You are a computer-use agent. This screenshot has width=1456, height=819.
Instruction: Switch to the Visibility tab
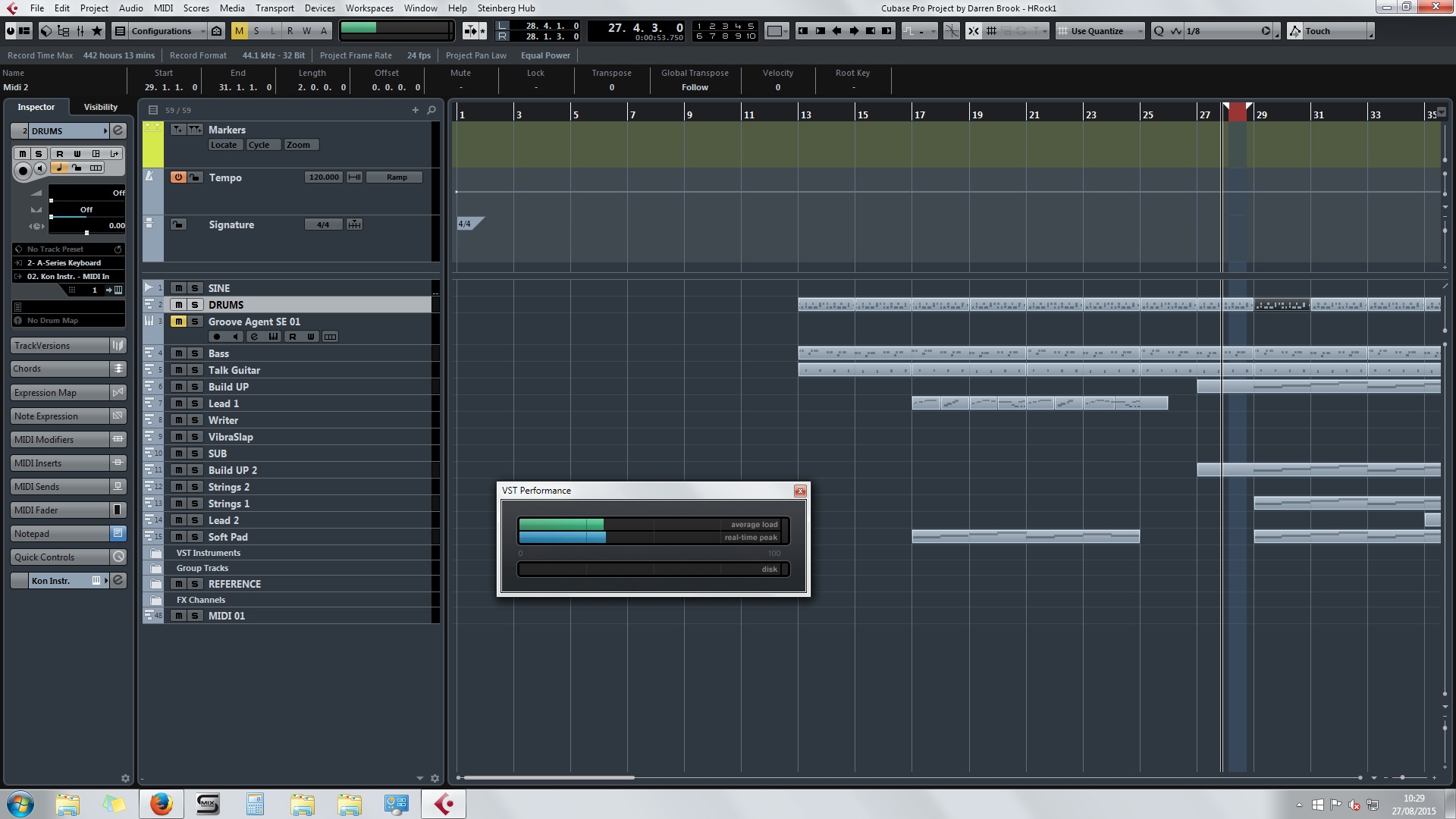tap(100, 107)
